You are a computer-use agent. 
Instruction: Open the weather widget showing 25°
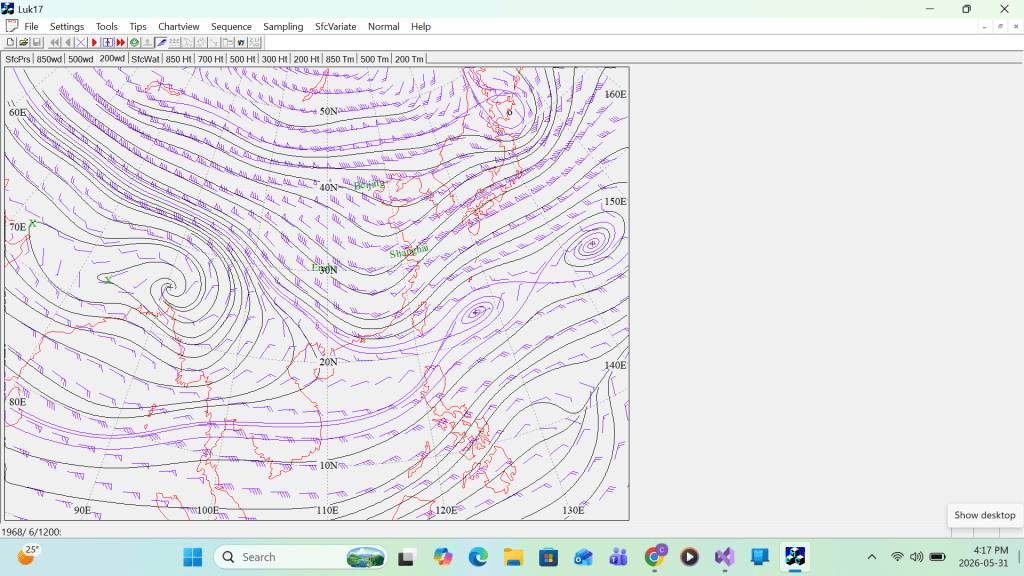(x=27, y=556)
